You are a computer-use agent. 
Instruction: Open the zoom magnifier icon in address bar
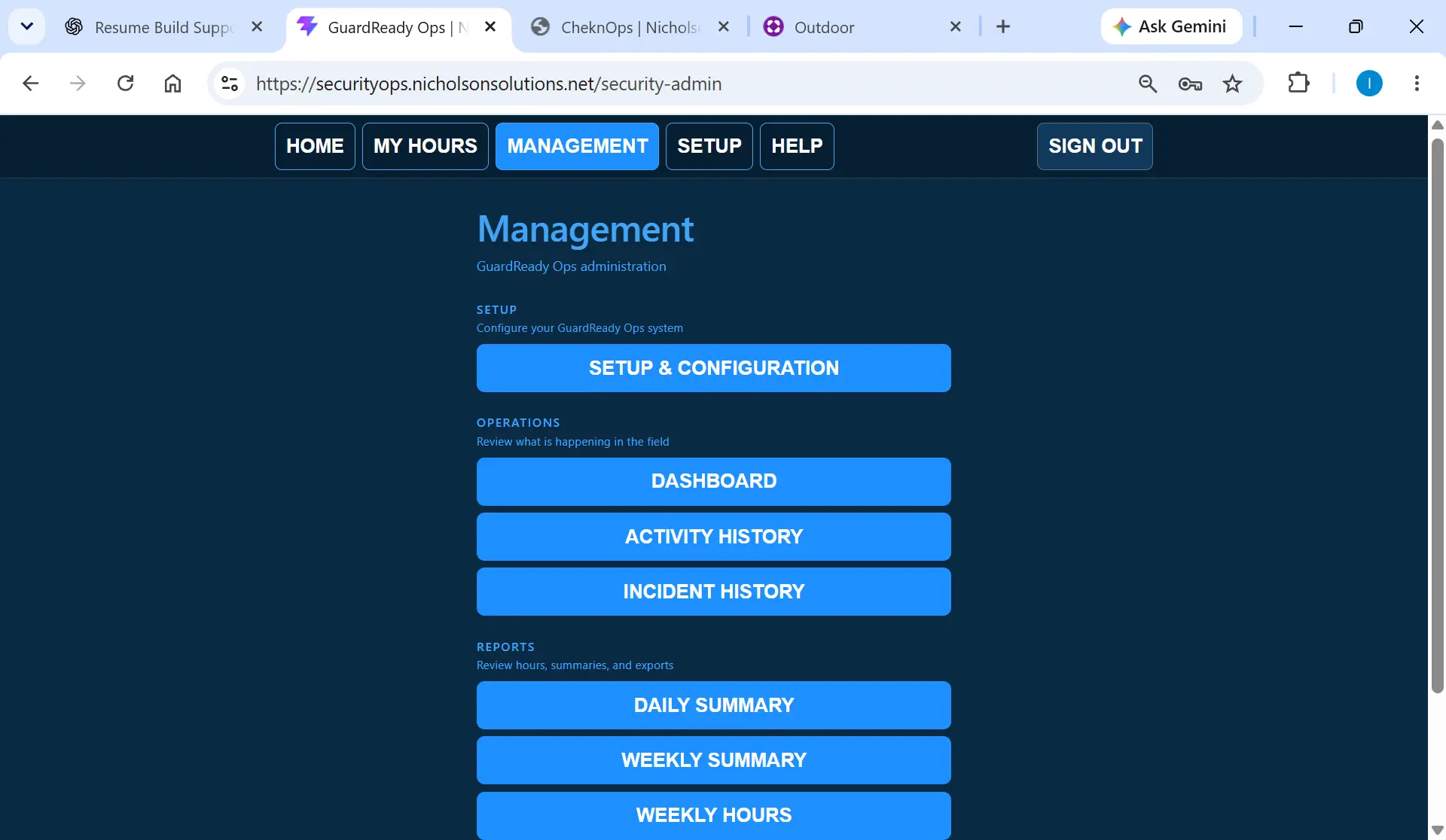[1148, 84]
